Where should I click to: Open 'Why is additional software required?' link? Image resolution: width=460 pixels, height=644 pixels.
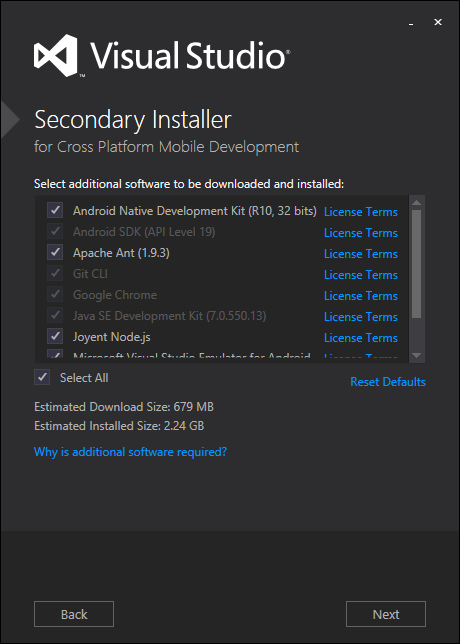130,452
